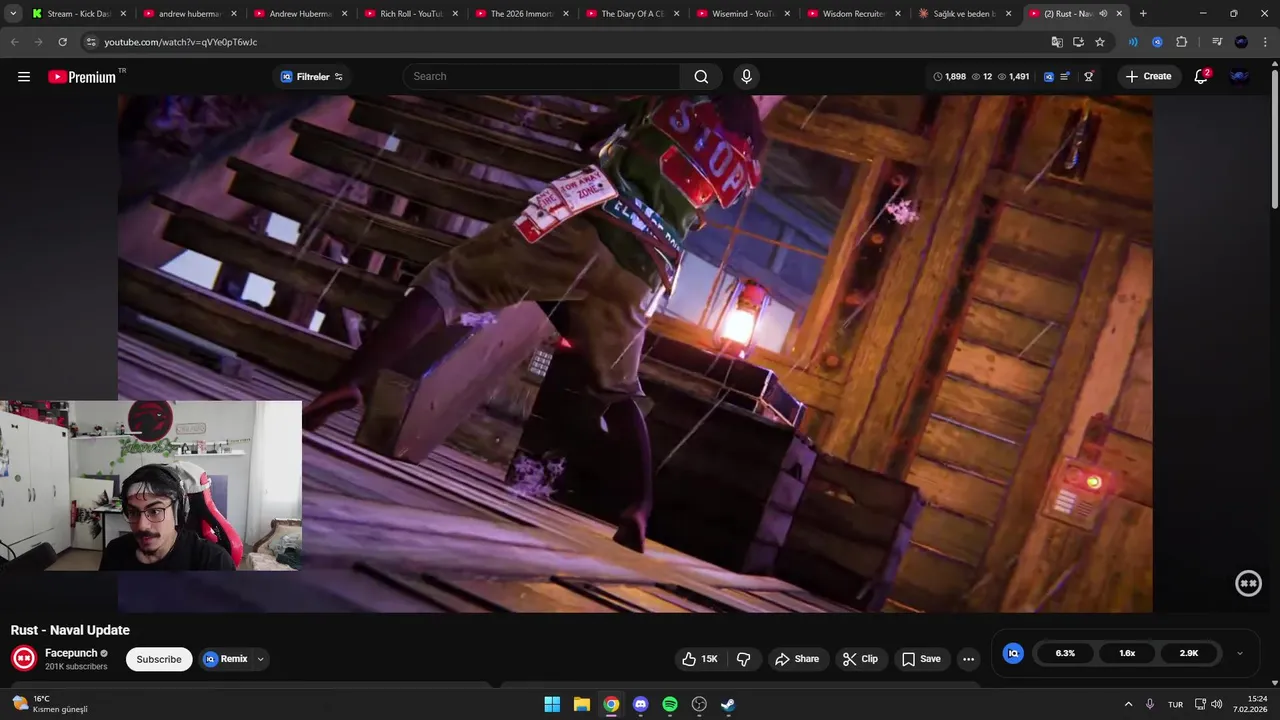Dislike the video with thumbs down
Screen dimensions: 1280x720
point(743,659)
